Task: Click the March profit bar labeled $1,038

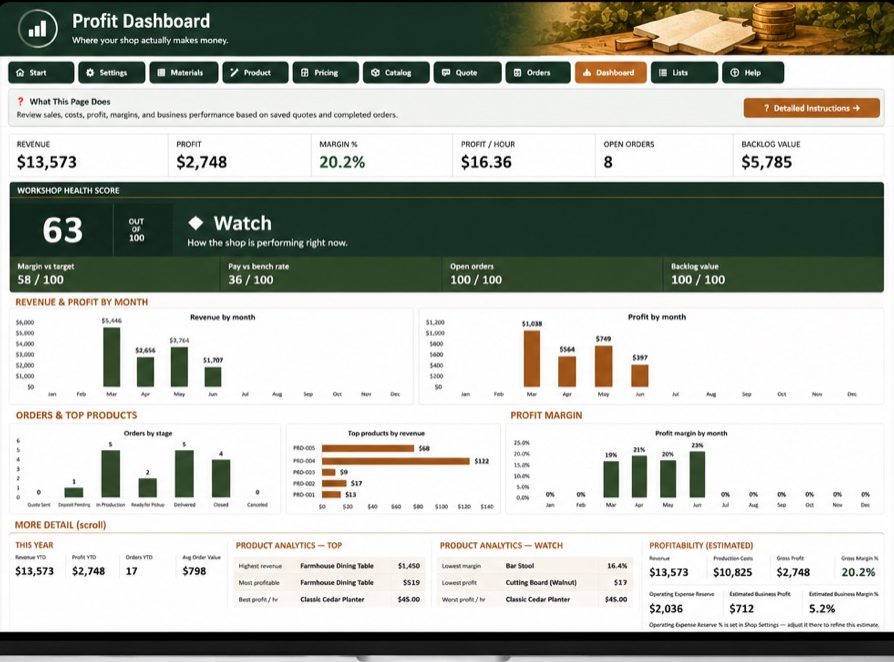Action: (x=532, y=359)
